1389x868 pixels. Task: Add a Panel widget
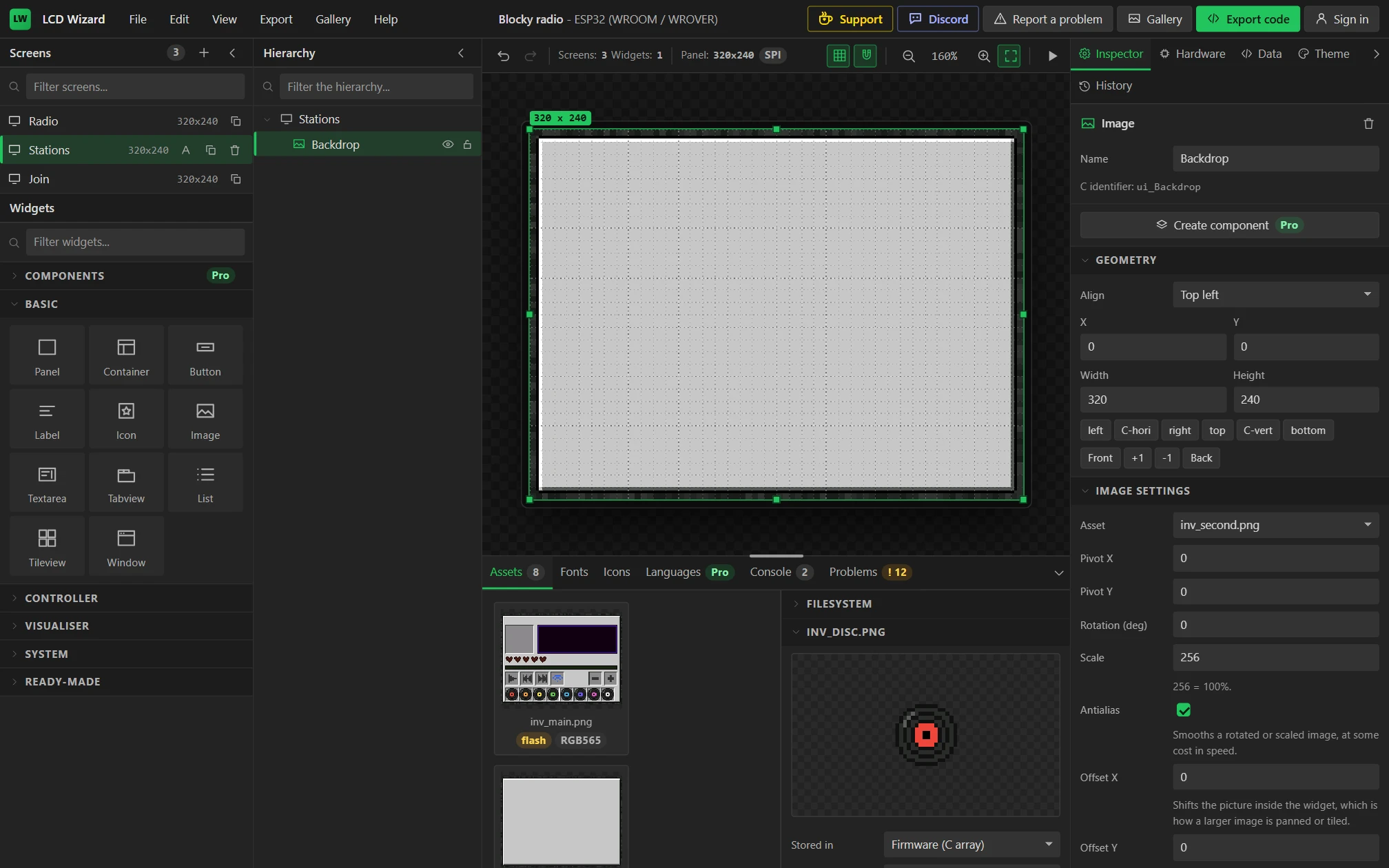coord(47,354)
